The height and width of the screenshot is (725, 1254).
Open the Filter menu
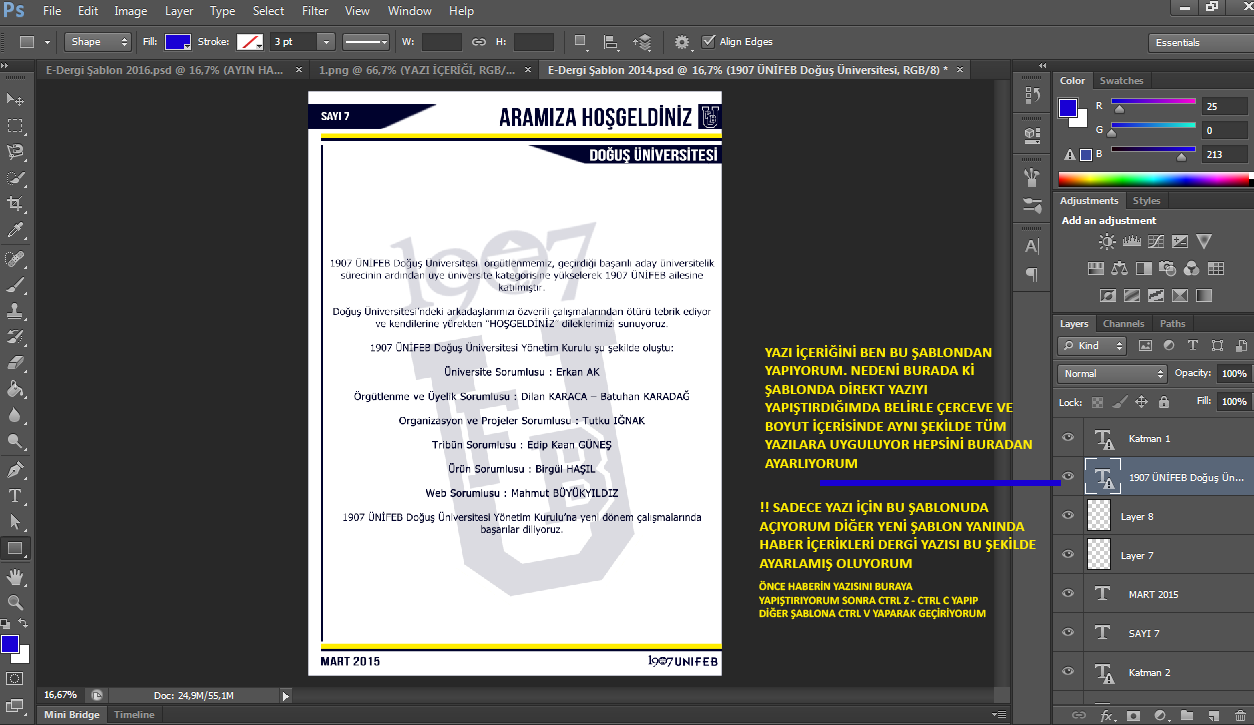point(315,11)
